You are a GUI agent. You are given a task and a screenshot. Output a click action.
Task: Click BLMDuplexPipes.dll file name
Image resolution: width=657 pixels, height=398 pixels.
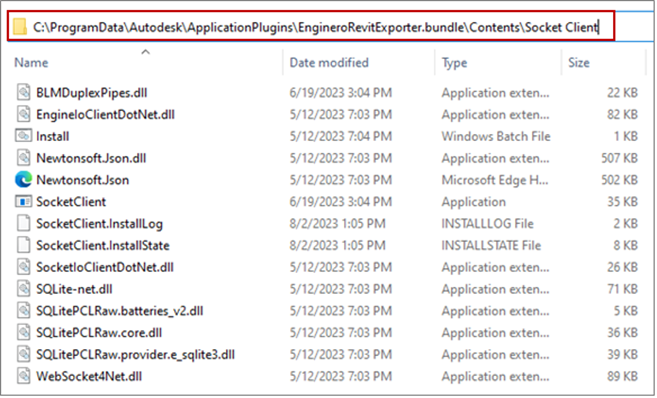[91, 93]
